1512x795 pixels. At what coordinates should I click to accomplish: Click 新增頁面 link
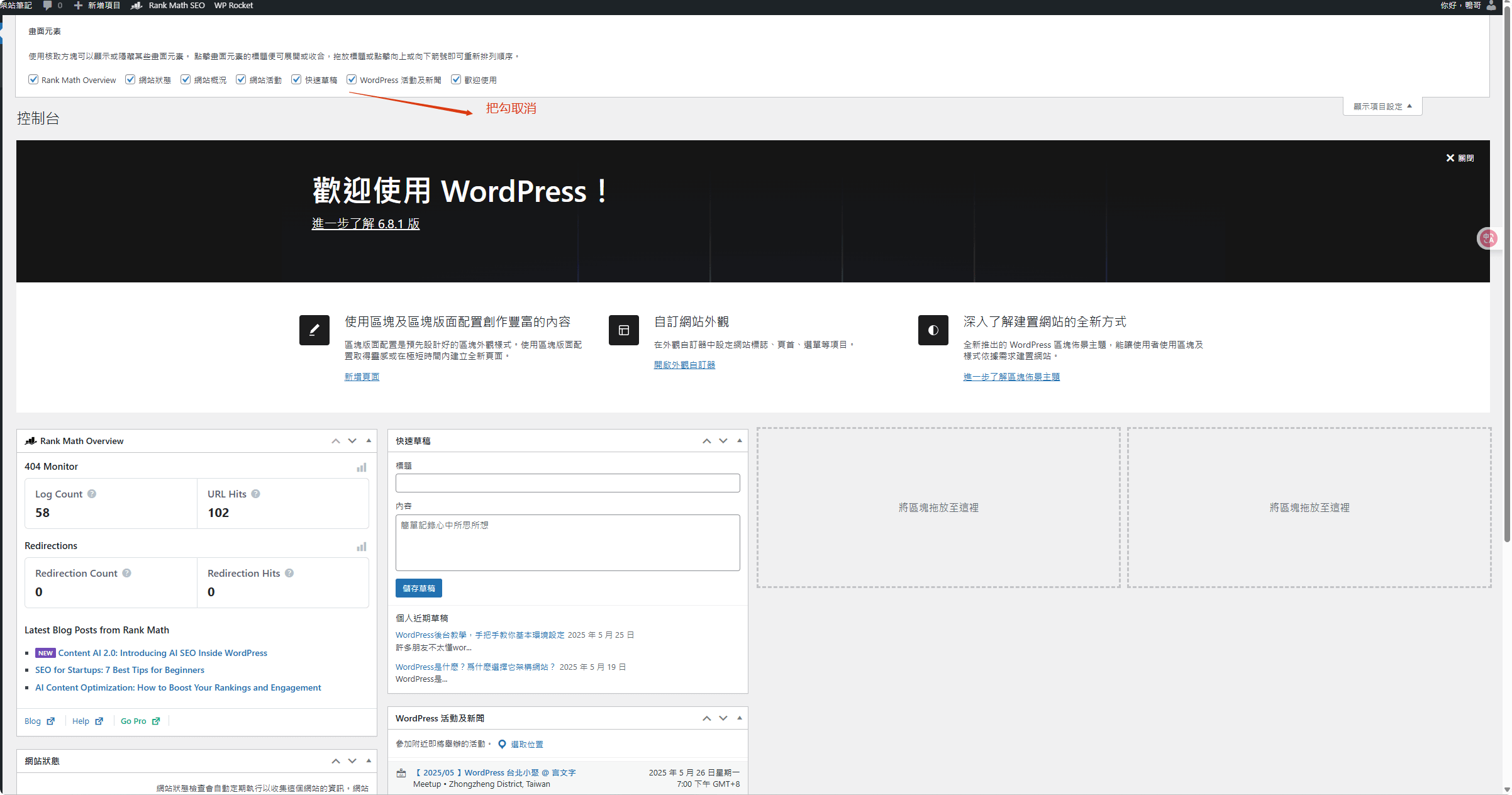tap(362, 377)
